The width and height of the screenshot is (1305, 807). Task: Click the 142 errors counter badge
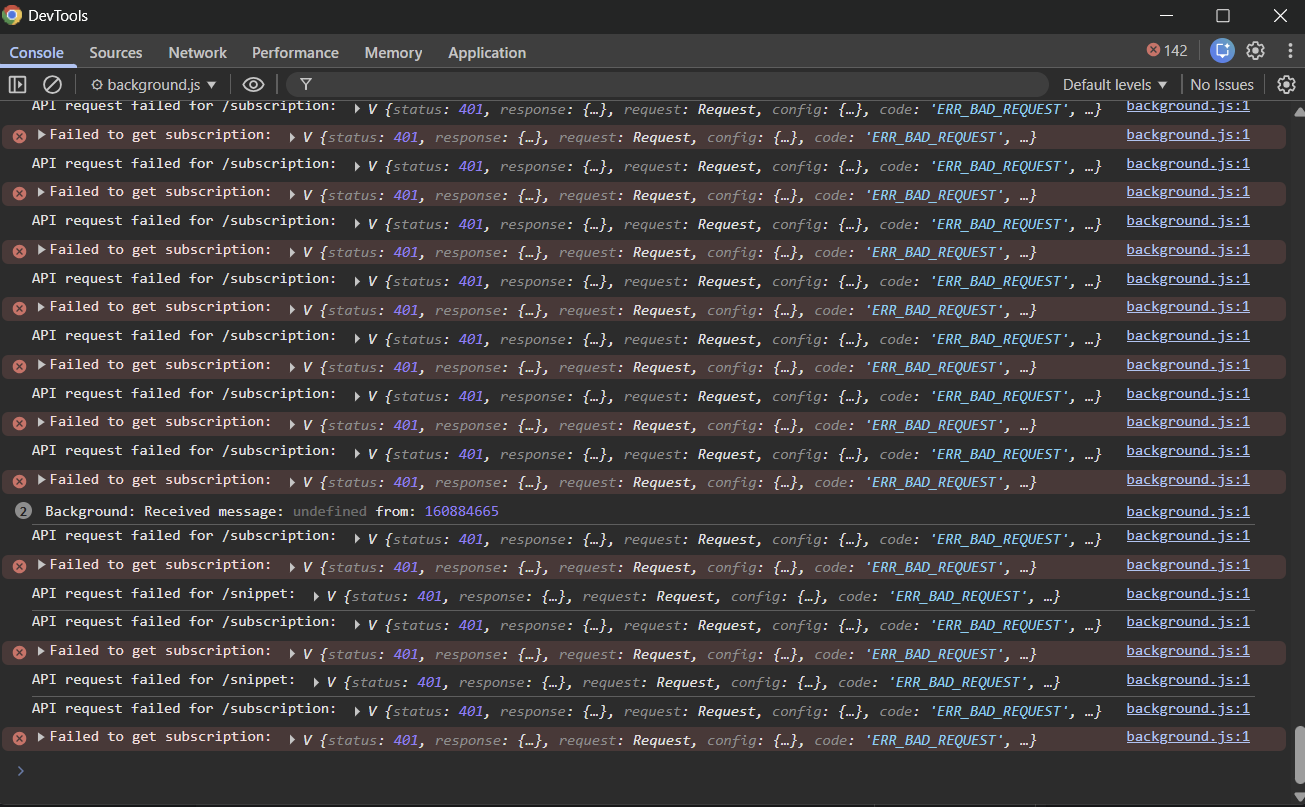[x=1167, y=51]
